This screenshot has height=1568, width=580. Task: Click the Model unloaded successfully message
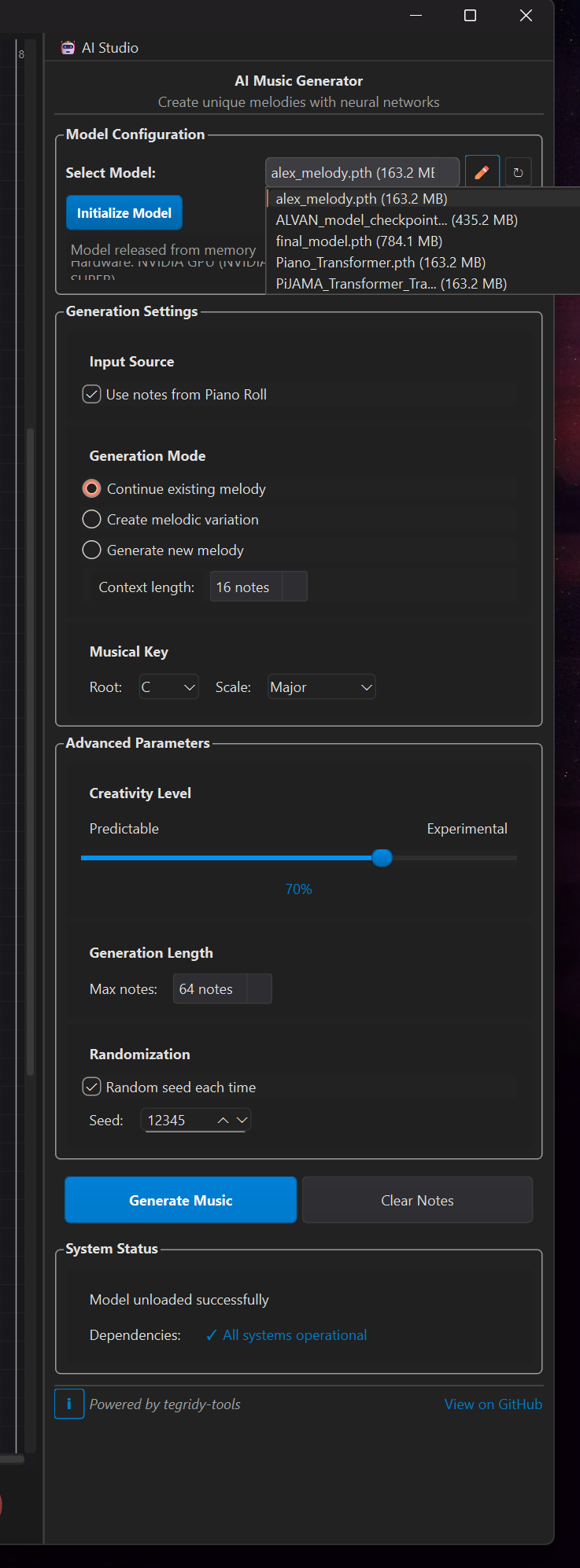pyautogui.click(x=179, y=1299)
